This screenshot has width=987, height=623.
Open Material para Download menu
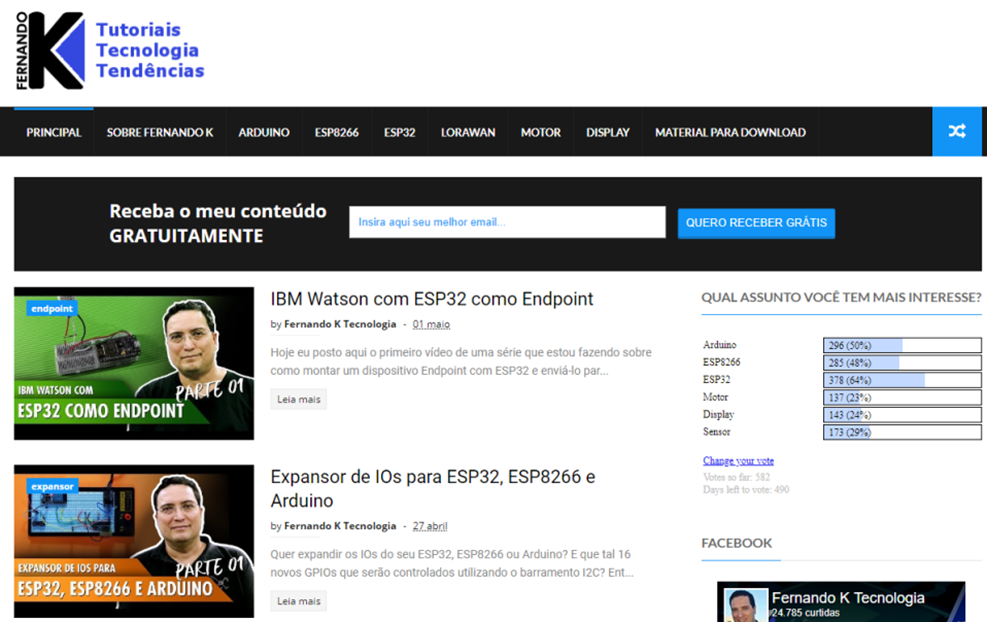(x=730, y=132)
